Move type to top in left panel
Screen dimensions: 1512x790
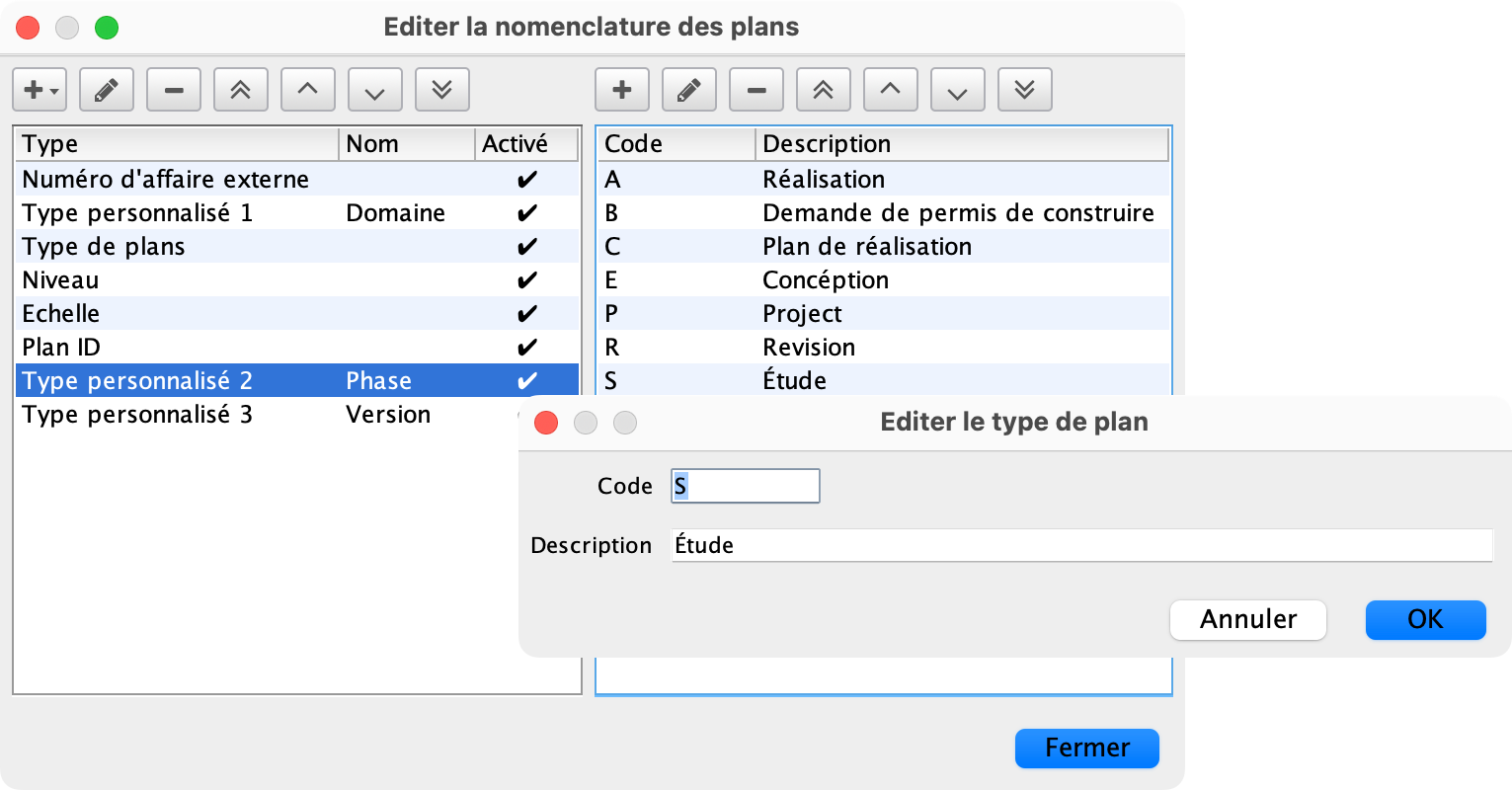(241, 90)
